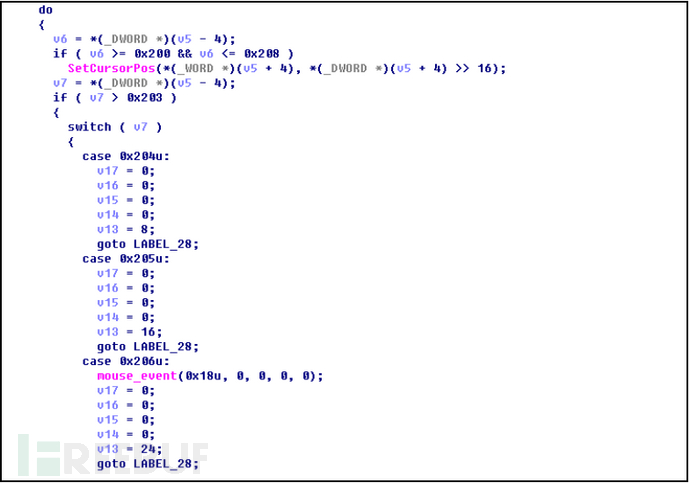690x483 pixels.
Task: Click the constant 0x208 in the if condition
Action: click(x=262, y=54)
